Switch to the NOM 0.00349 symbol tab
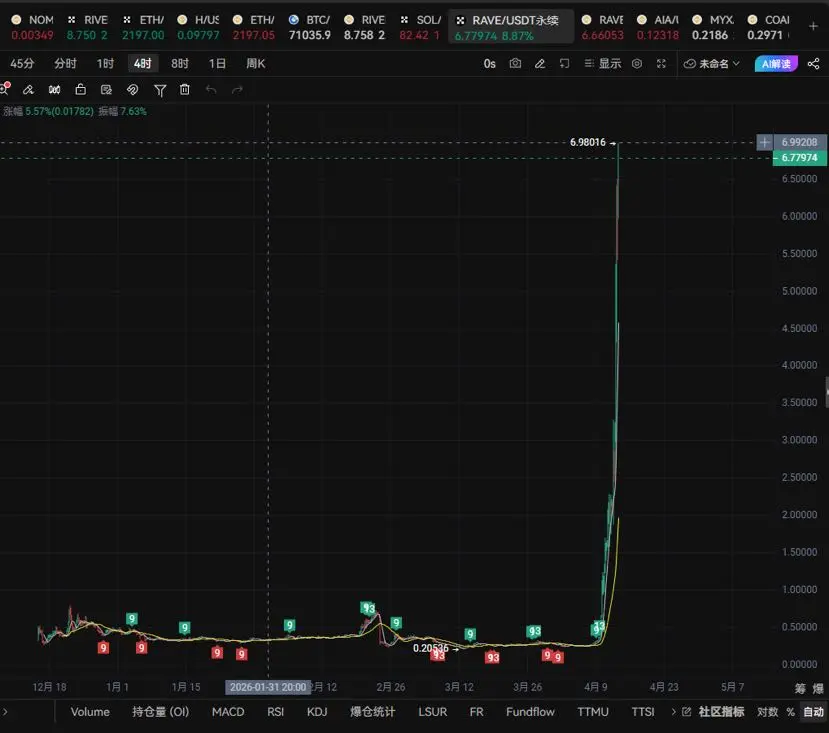Image resolution: width=829 pixels, height=733 pixels. [33, 27]
